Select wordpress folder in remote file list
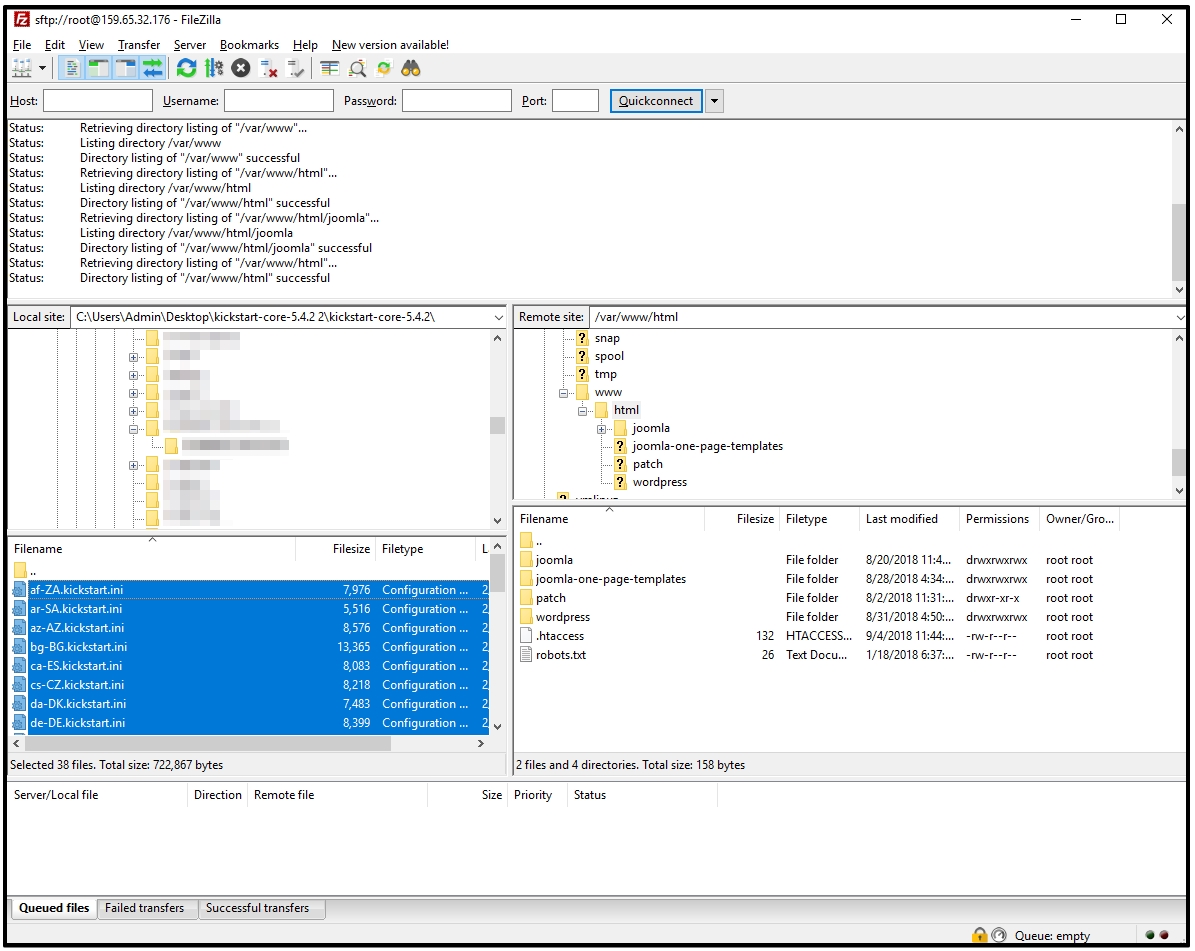This screenshot has height=951, width=1195. [562, 617]
